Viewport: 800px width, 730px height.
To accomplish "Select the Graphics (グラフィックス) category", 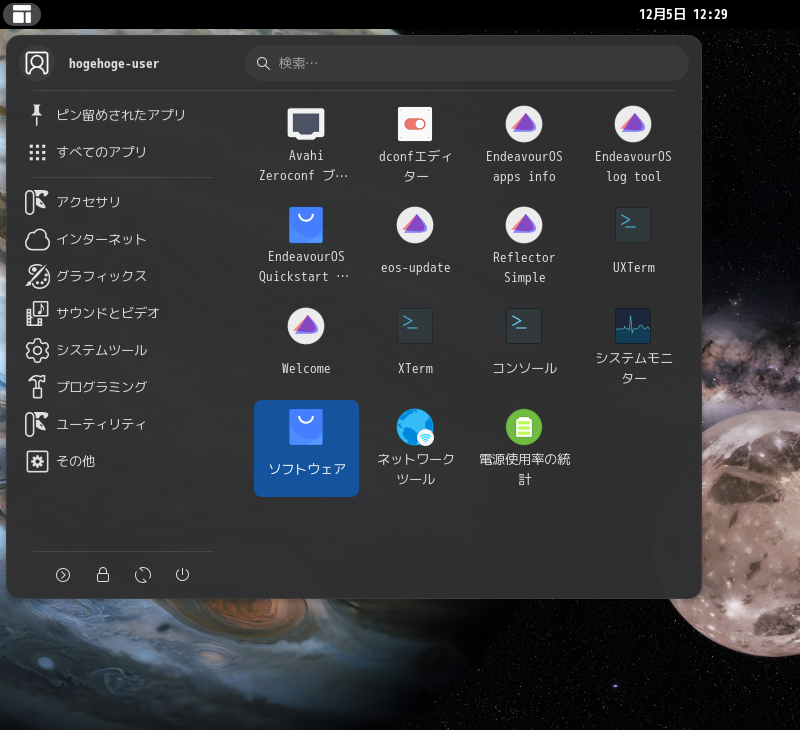I will (x=100, y=276).
